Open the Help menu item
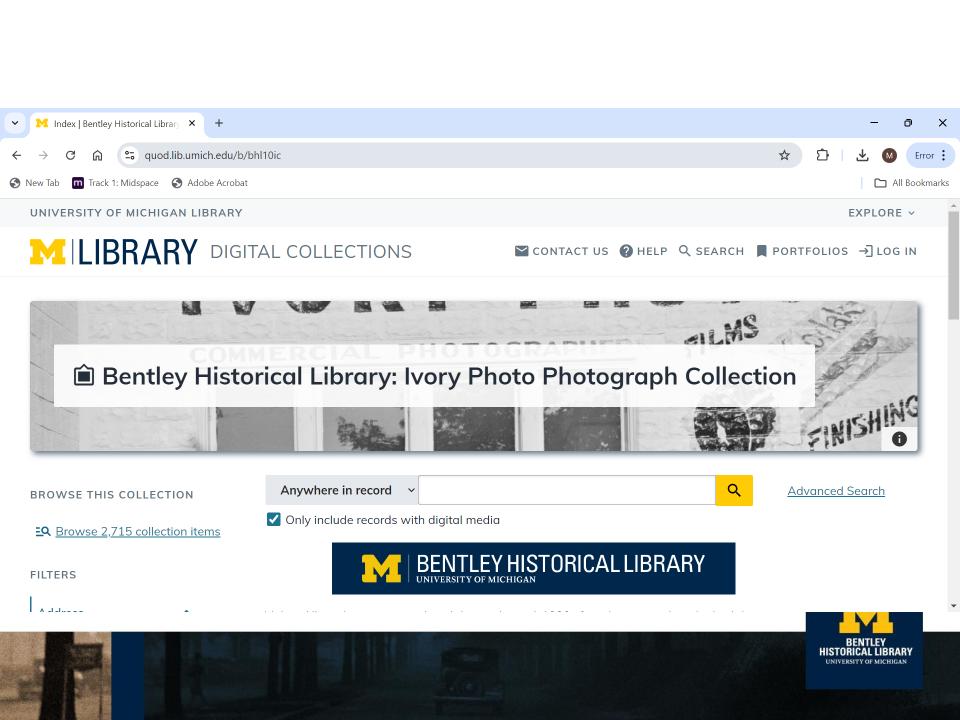The width and height of the screenshot is (960, 720). (x=643, y=251)
